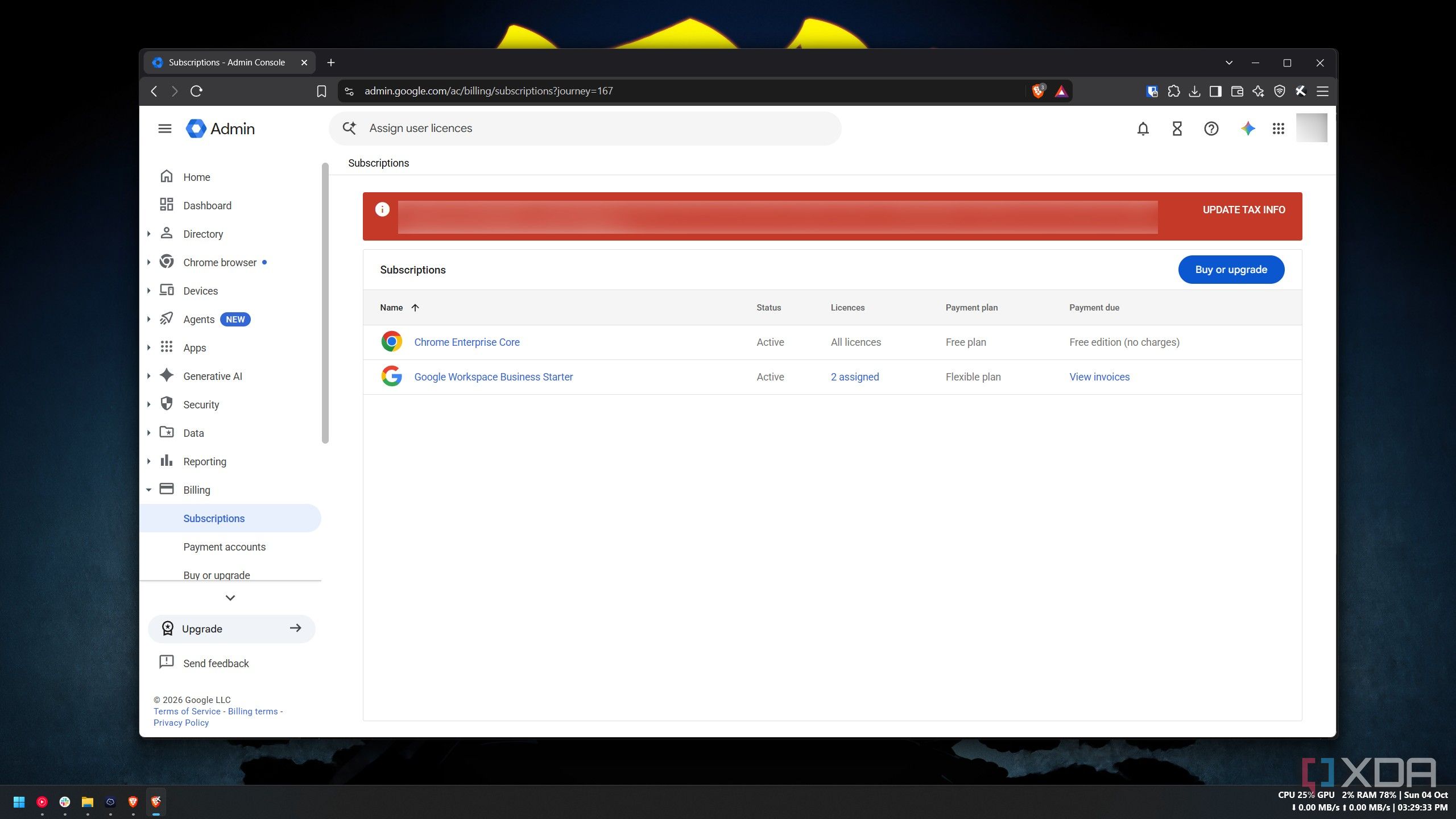This screenshot has height=819, width=1456.
Task: Open the Brave Leo AI icon
Action: click(1258, 91)
